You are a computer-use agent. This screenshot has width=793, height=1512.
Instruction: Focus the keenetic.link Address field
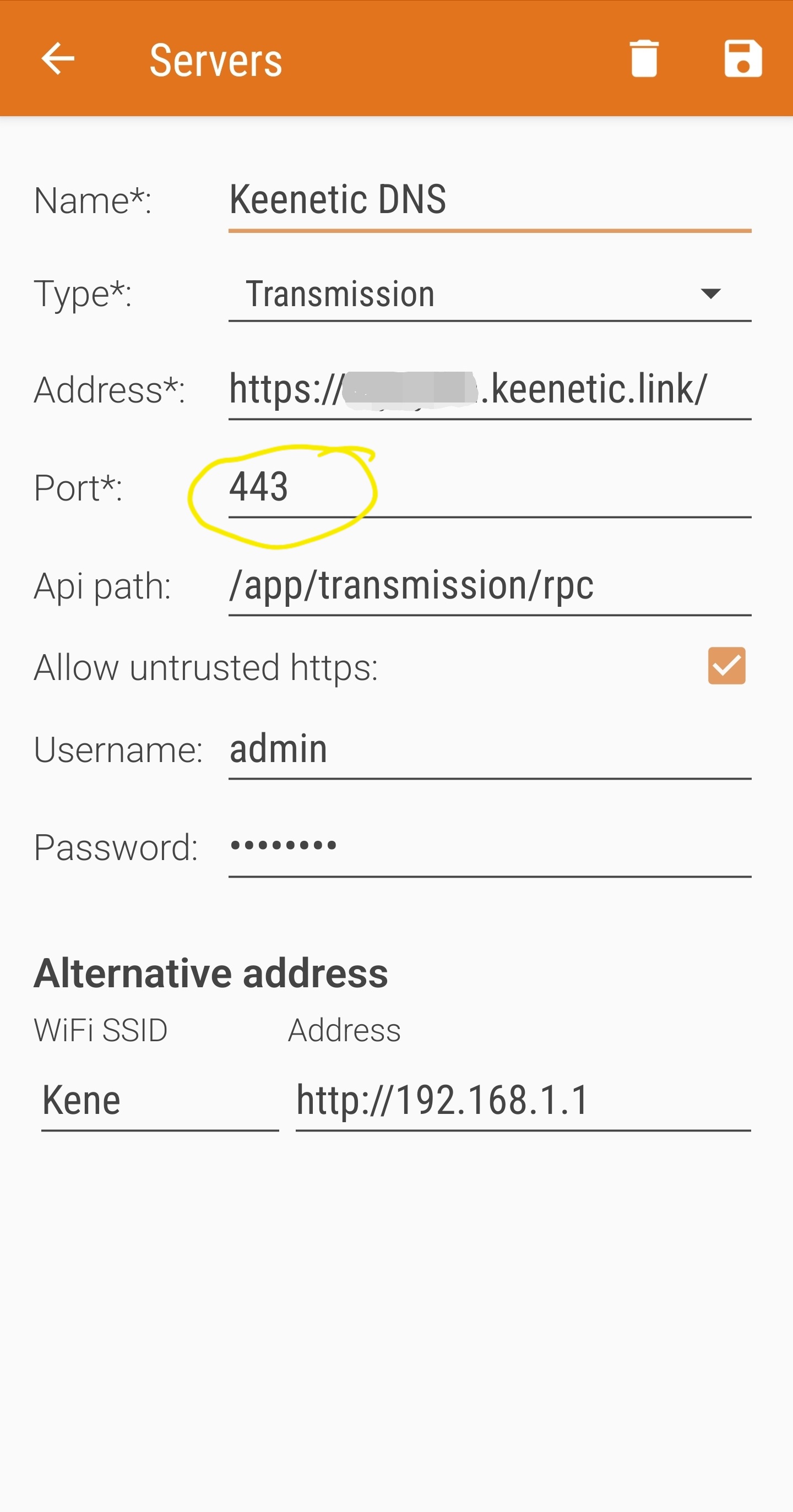tap(490, 390)
